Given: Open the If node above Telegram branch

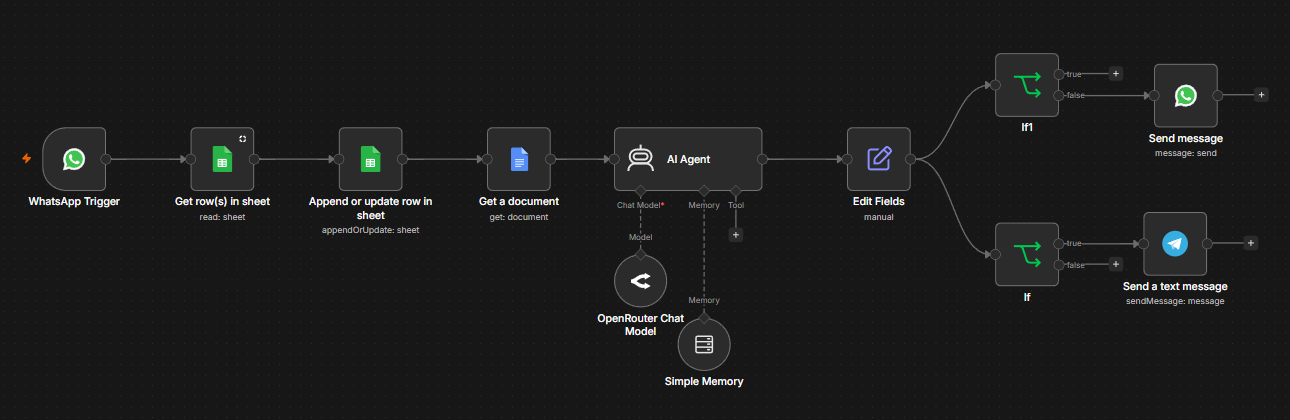Looking at the screenshot, I should 1027,255.
